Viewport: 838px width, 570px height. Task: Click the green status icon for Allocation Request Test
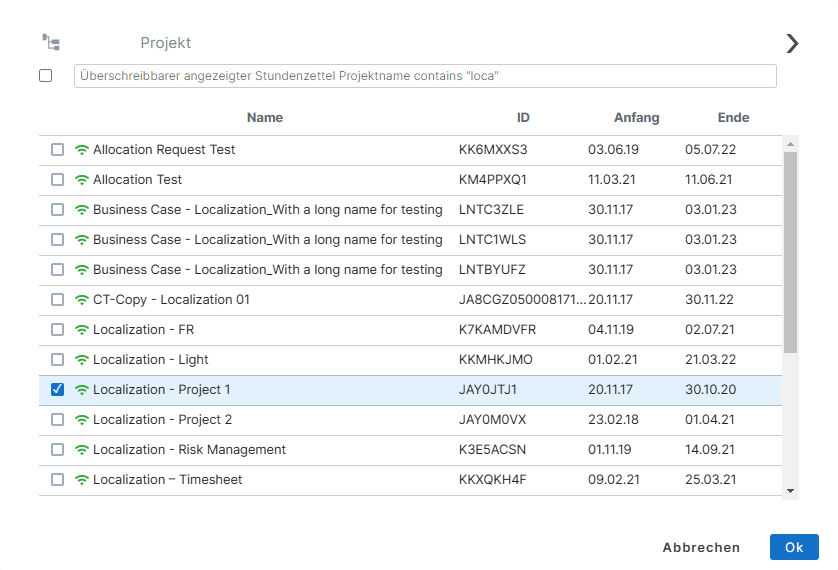coord(82,150)
